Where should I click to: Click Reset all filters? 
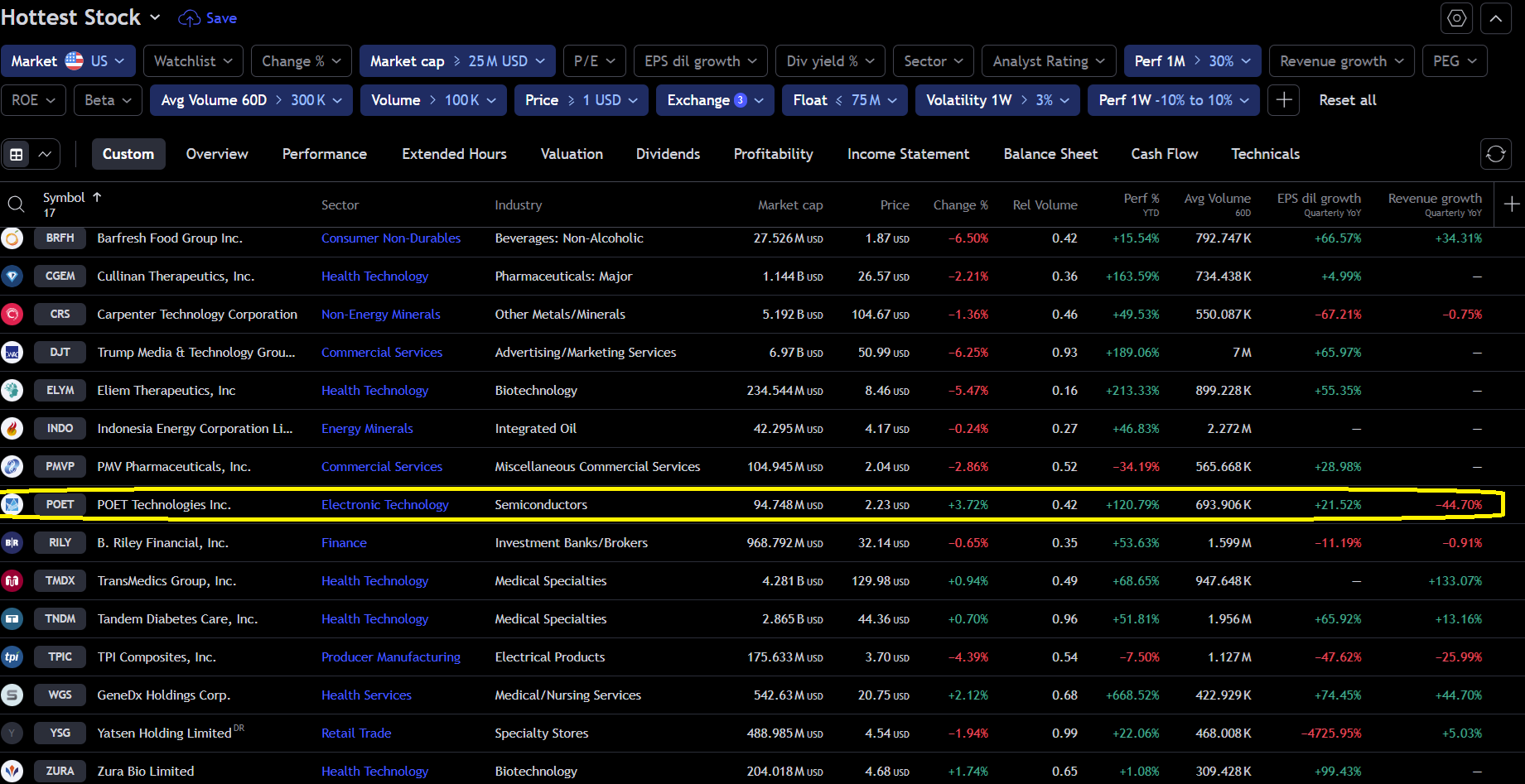click(1347, 100)
